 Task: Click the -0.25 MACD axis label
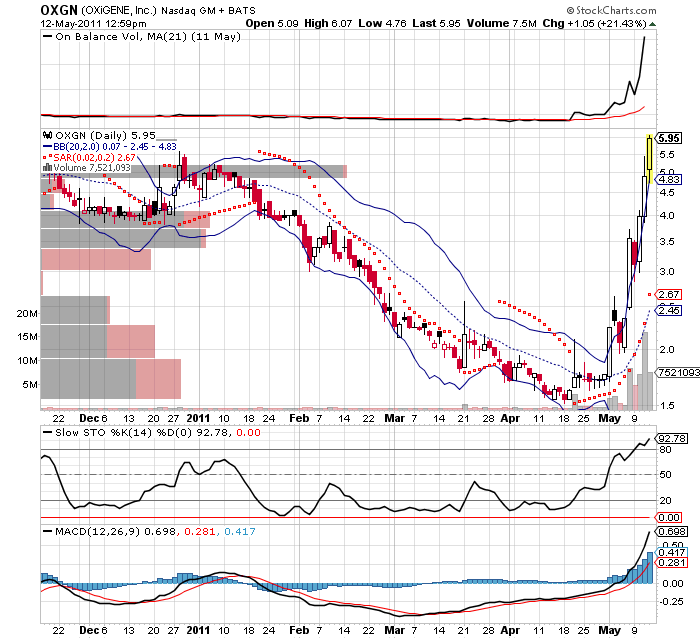[x=671, y=601]
